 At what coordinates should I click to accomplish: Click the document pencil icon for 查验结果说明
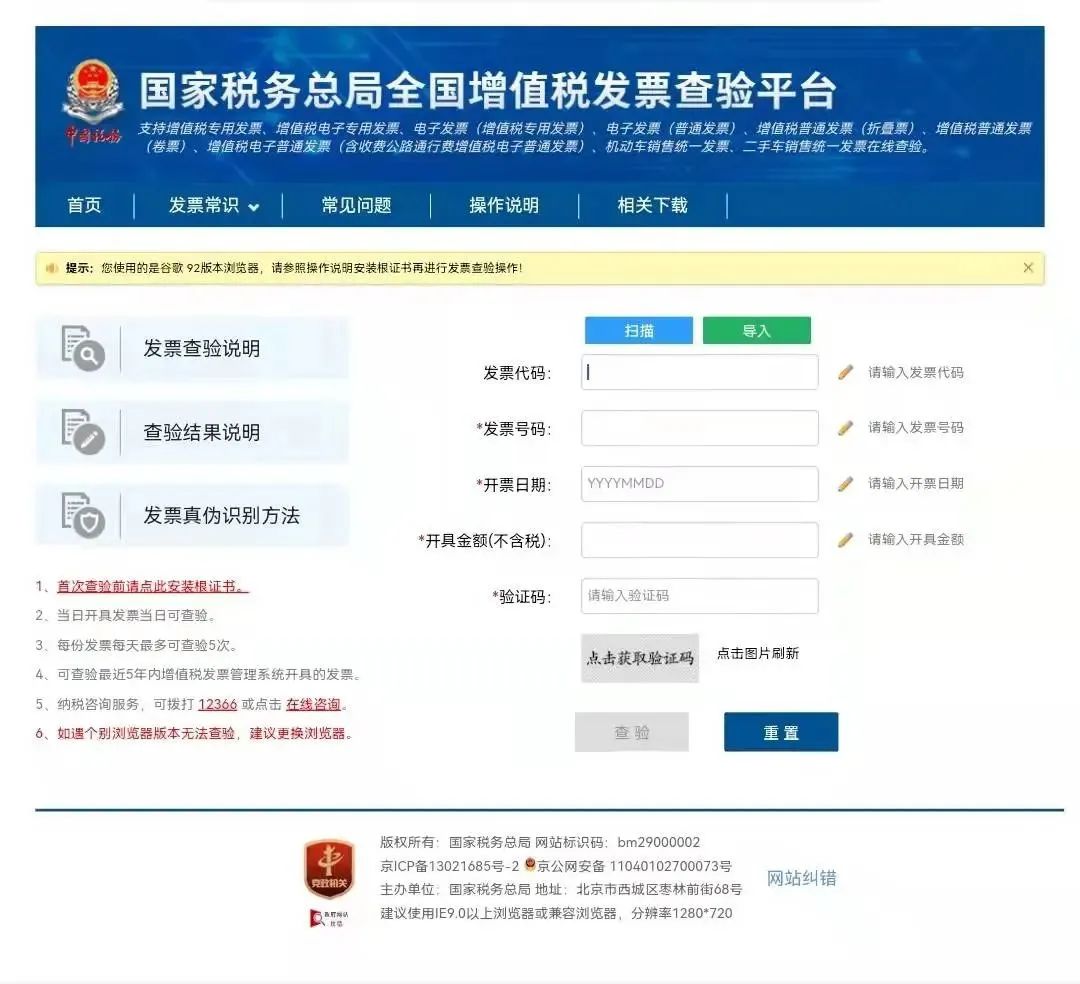pos(83,432)
